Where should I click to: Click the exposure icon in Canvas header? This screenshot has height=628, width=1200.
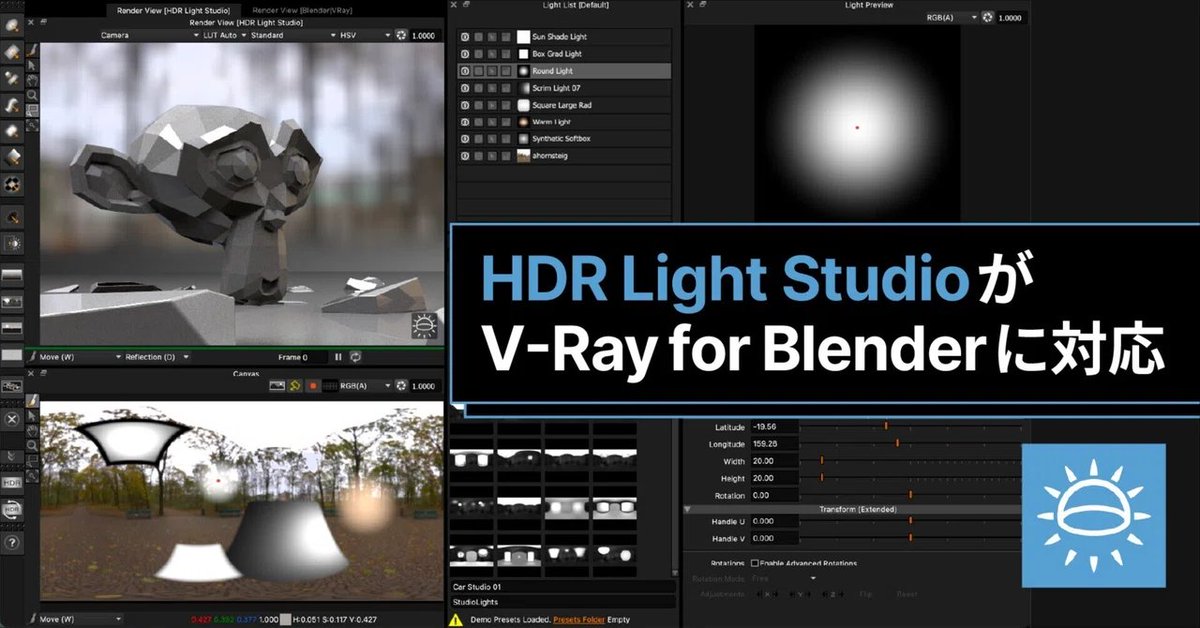click(401, 385)
